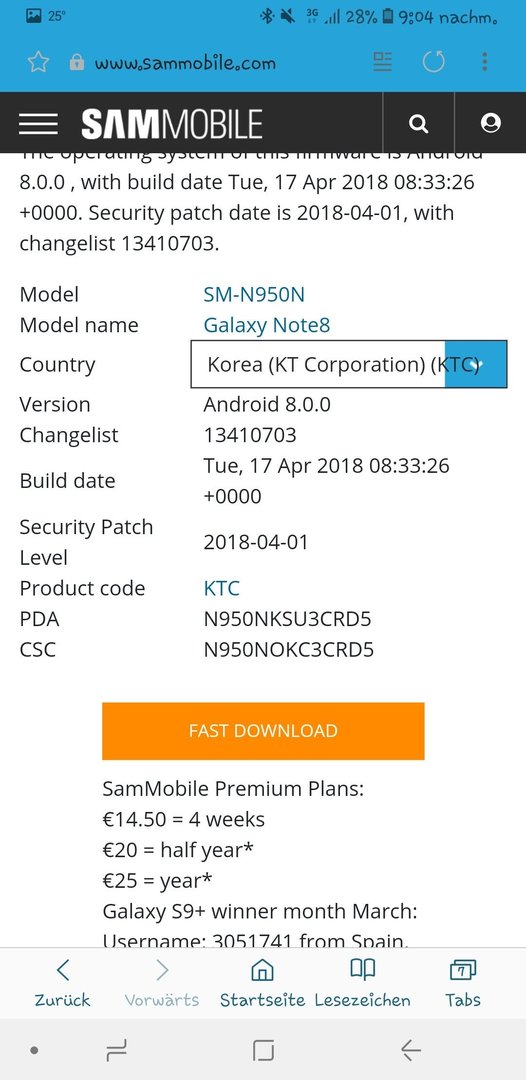The height and width of the screenshot is (1080, 526).
Task: Open the Tabs switcher
Action: (x=462, y=984)
